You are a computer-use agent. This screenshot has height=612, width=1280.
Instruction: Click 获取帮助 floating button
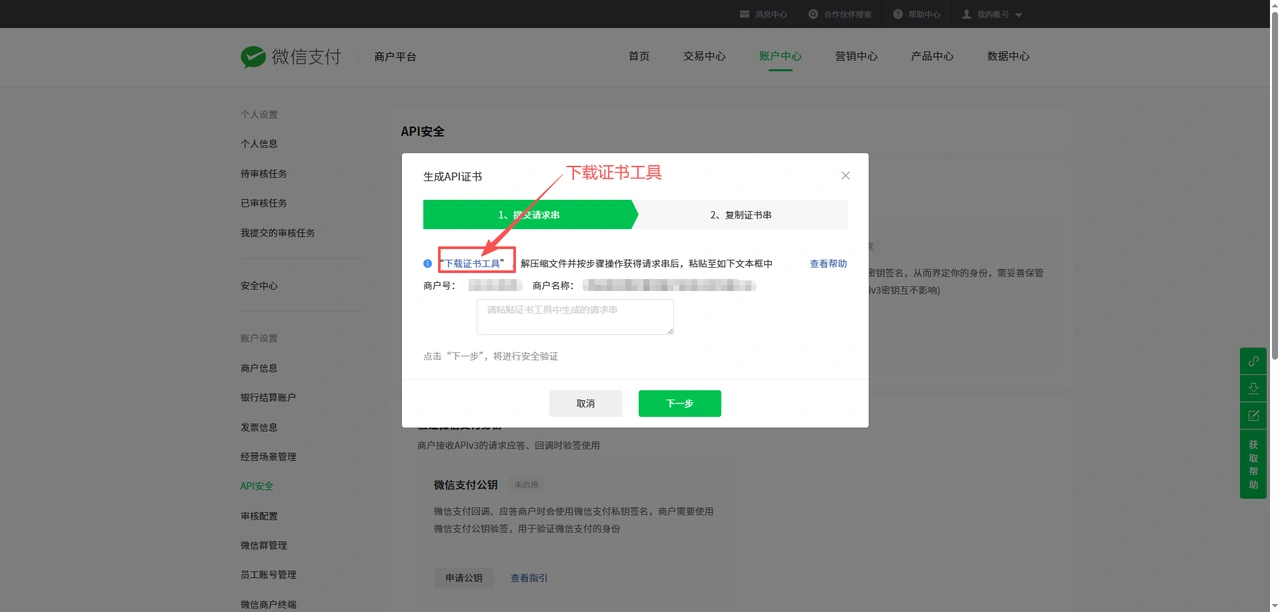coord(1253,464)
